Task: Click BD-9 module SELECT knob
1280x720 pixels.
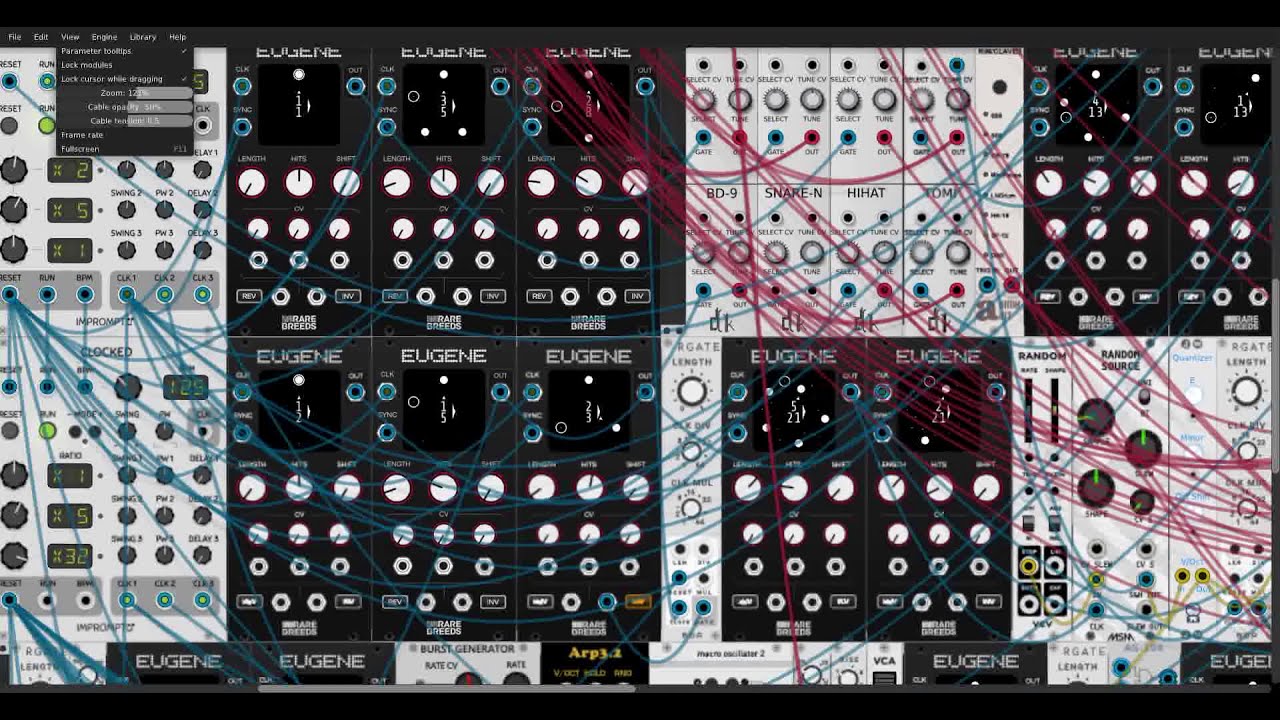Action: pos(704,252)
